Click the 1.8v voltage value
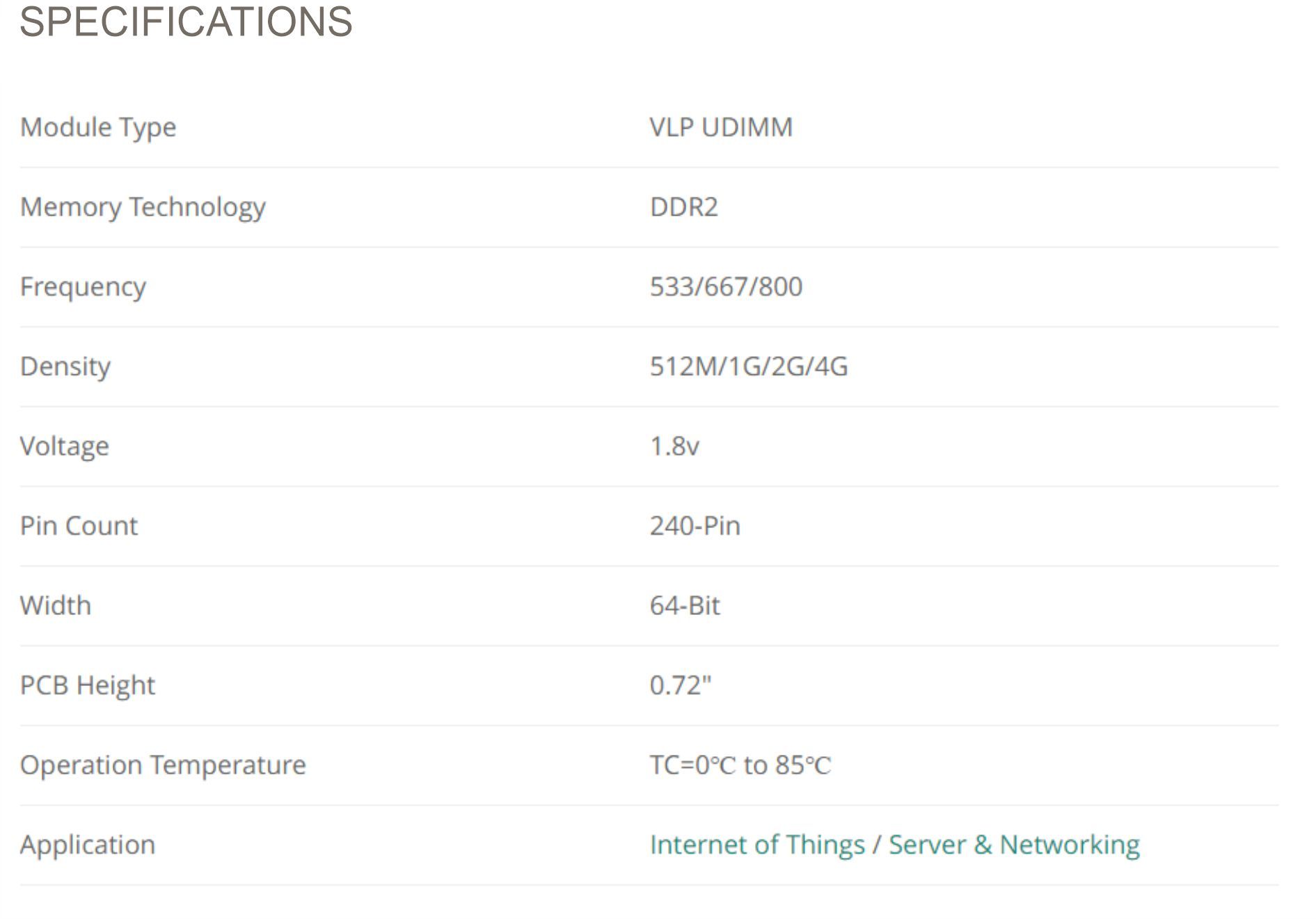 point(674,447)
